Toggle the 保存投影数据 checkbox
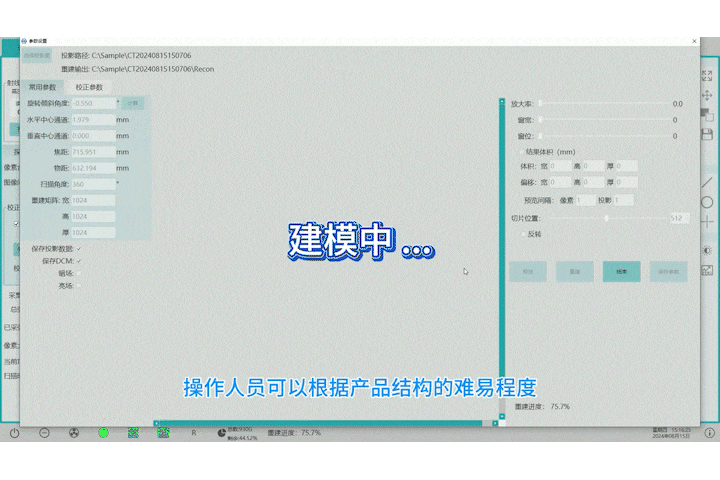Image resolution: width=720 pixels, height=480 pixels. point(79,248)
